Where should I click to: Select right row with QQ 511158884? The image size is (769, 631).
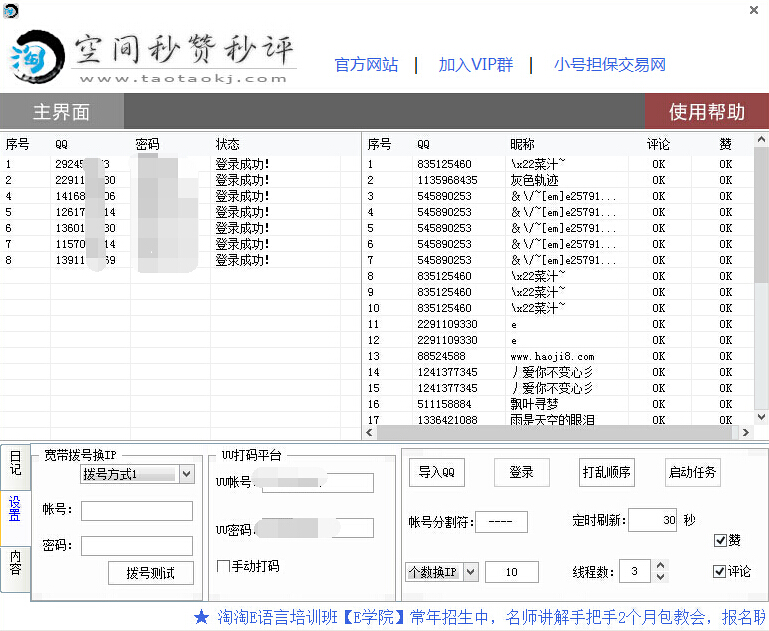(x=444, y=404)
